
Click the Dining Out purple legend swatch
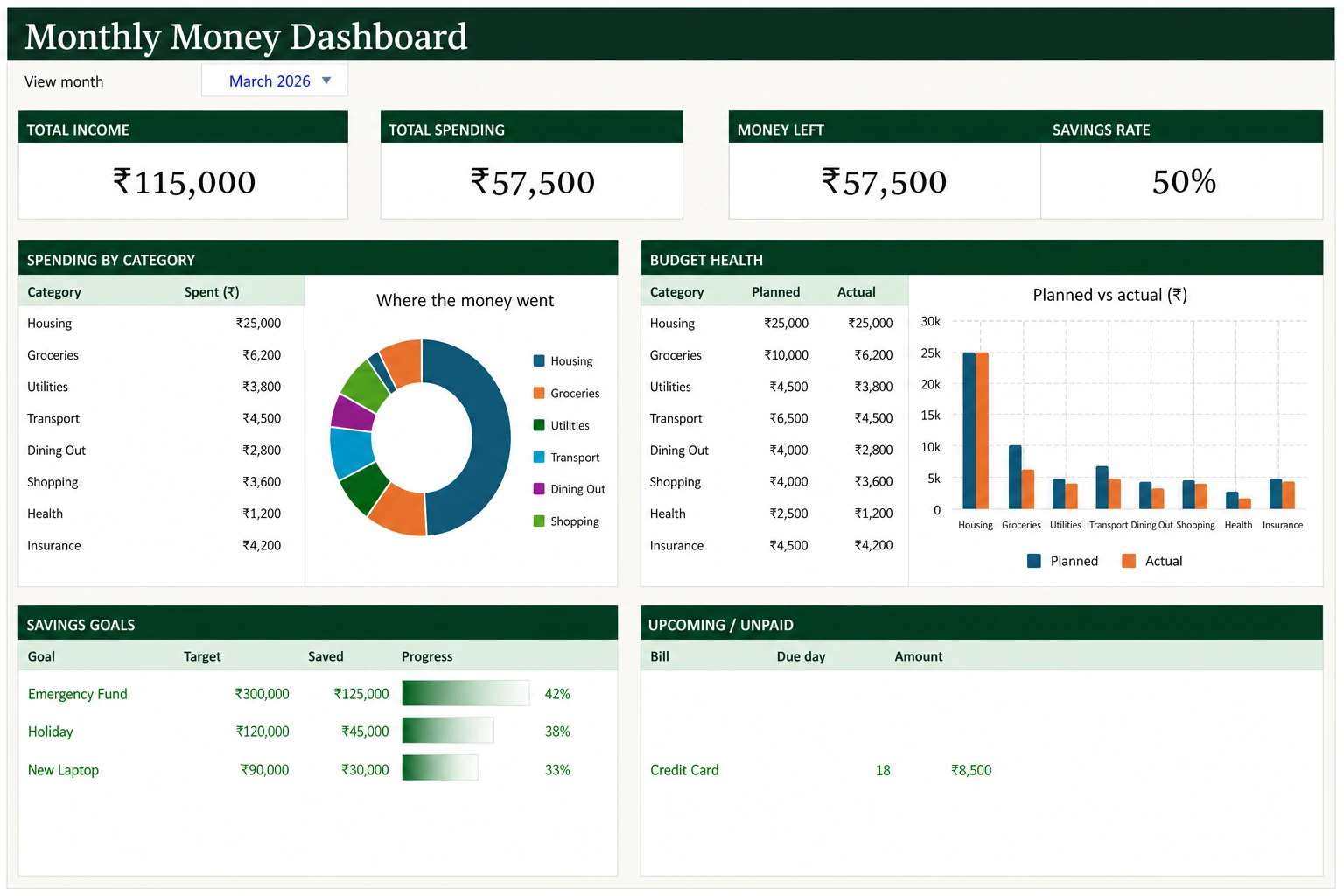pyautogui.click(x=539, y=489)
